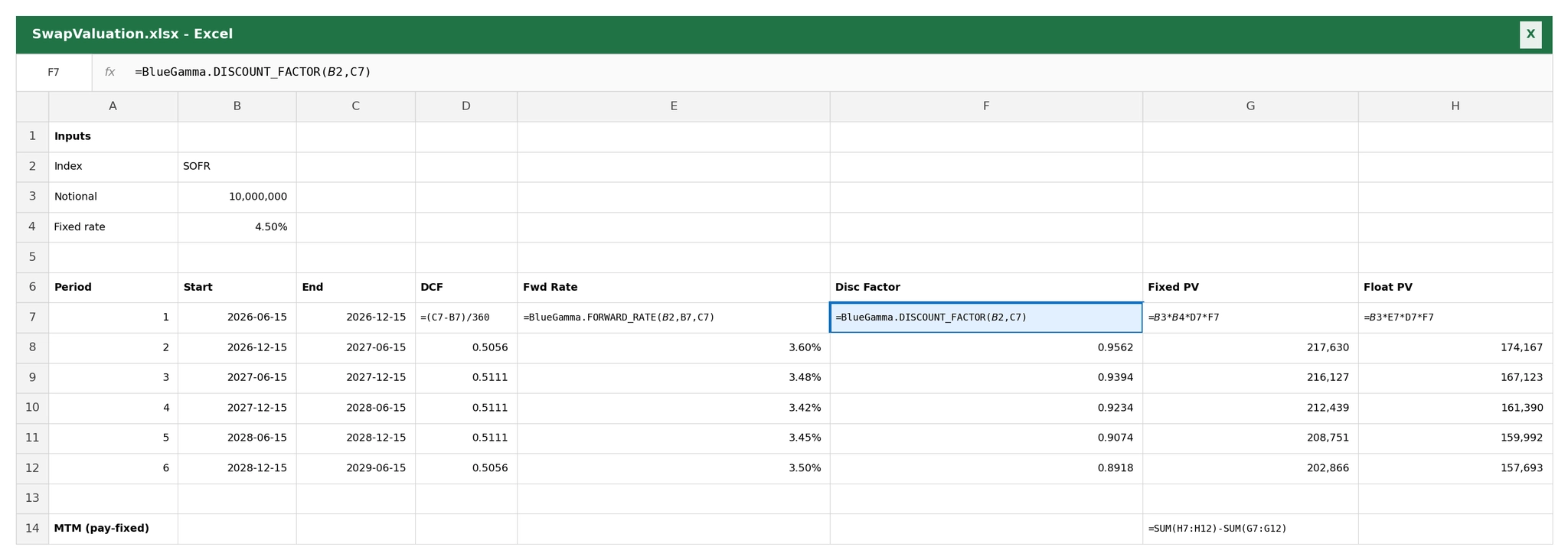Select the notional value 10,000,000
The image size is (1568, 560).
237,197
